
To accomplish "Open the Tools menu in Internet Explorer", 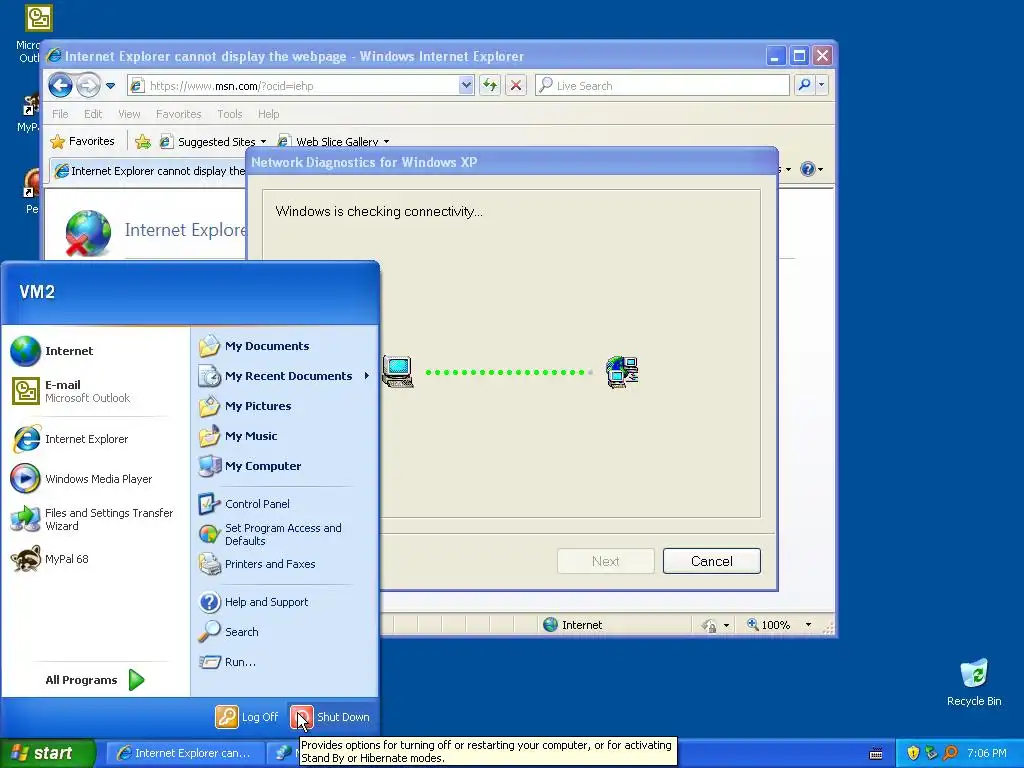I will pyautogui.click(x=230, y=114).
